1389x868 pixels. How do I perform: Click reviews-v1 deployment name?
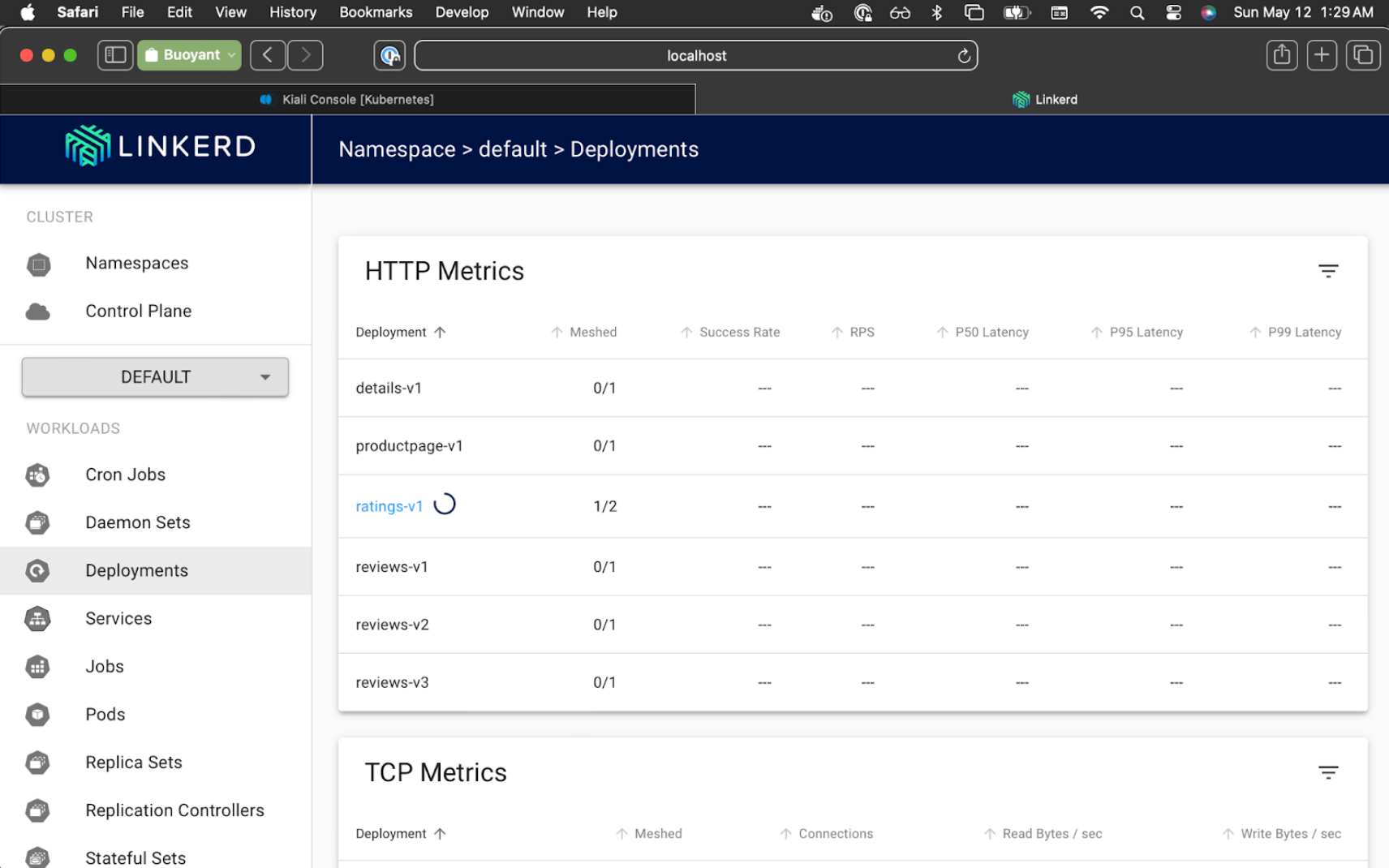392,567
